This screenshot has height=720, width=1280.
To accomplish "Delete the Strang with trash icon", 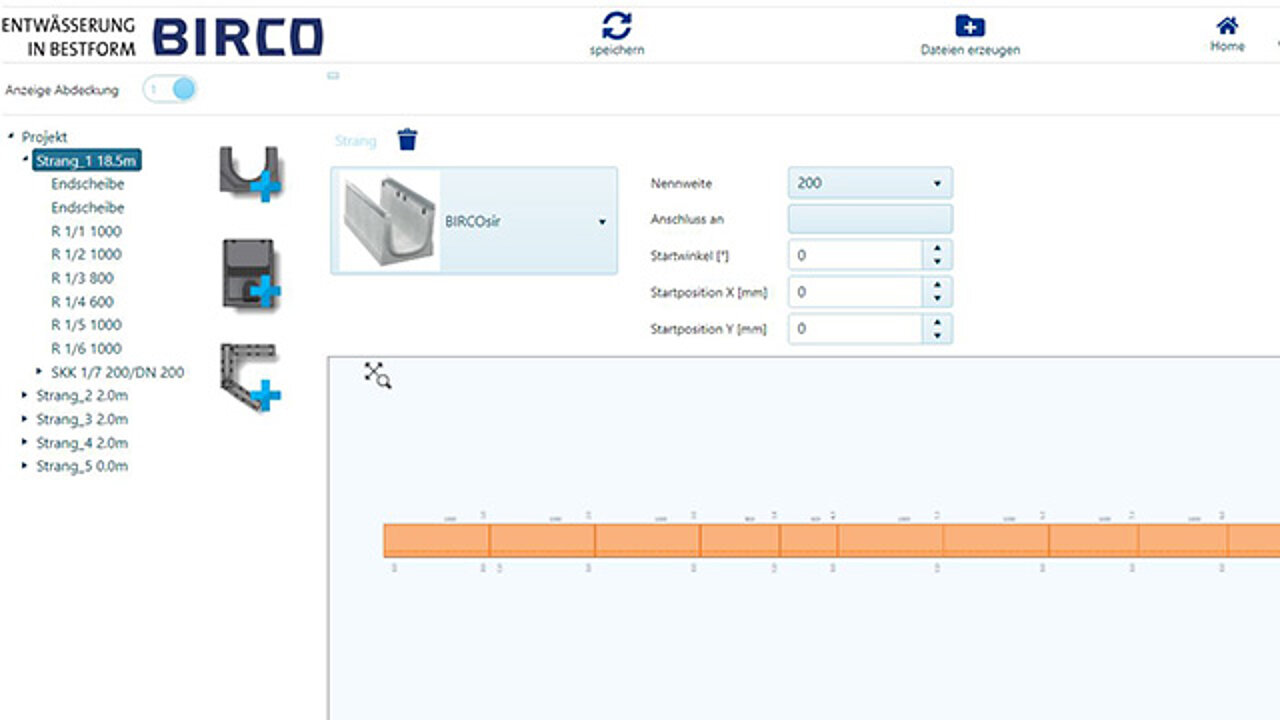I will (407, 140).
